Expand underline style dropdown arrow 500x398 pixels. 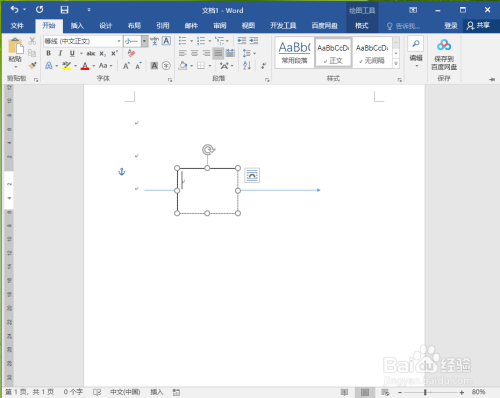(81, 53)
